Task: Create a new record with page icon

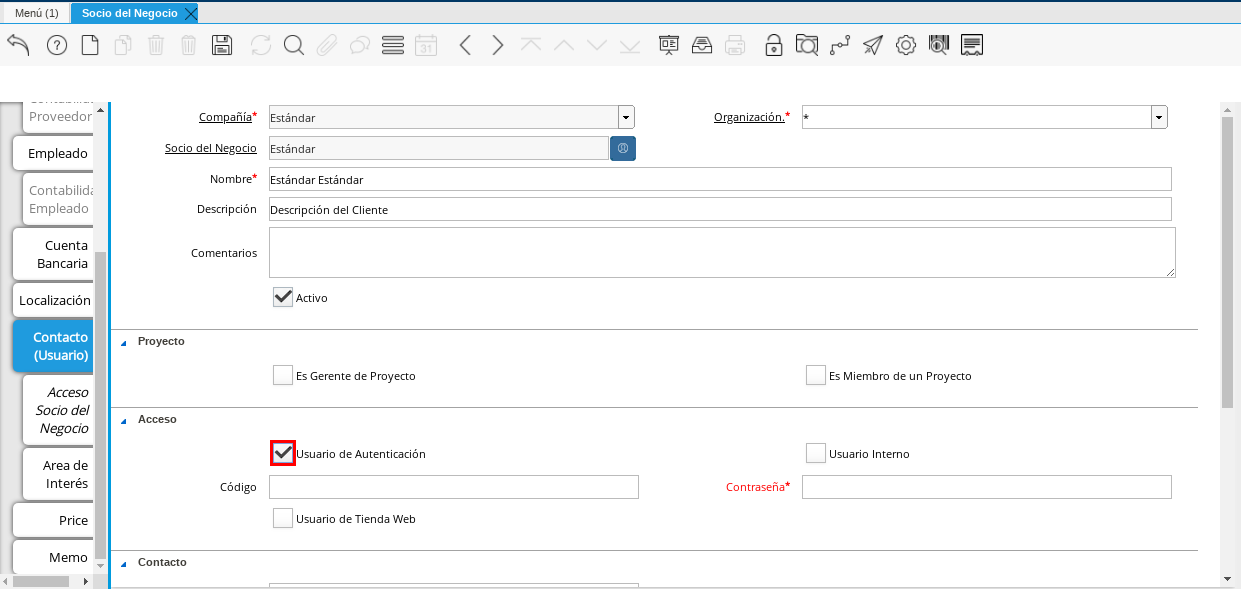Action: point(90,45)
